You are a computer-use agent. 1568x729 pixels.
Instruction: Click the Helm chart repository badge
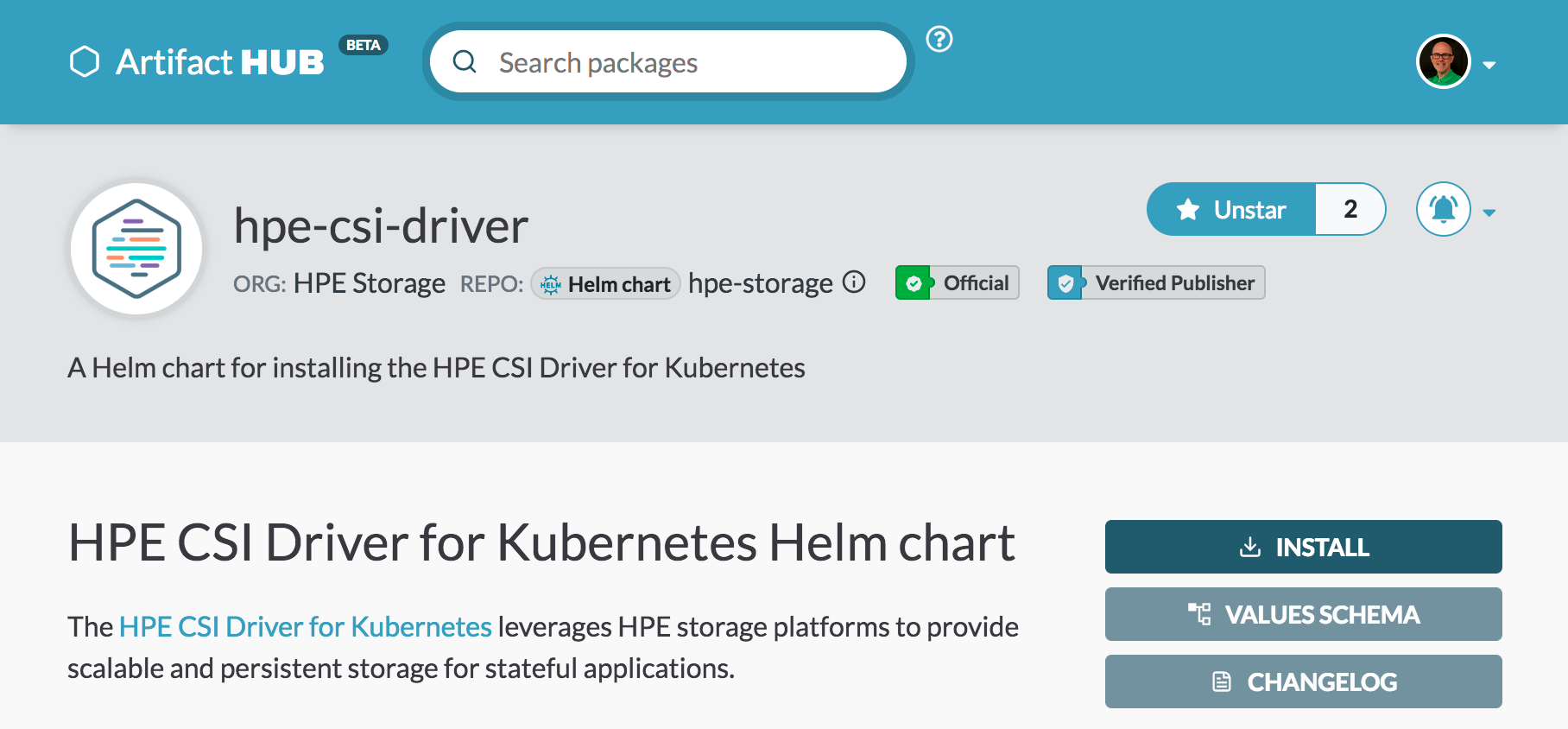click(x=606, y=283)
